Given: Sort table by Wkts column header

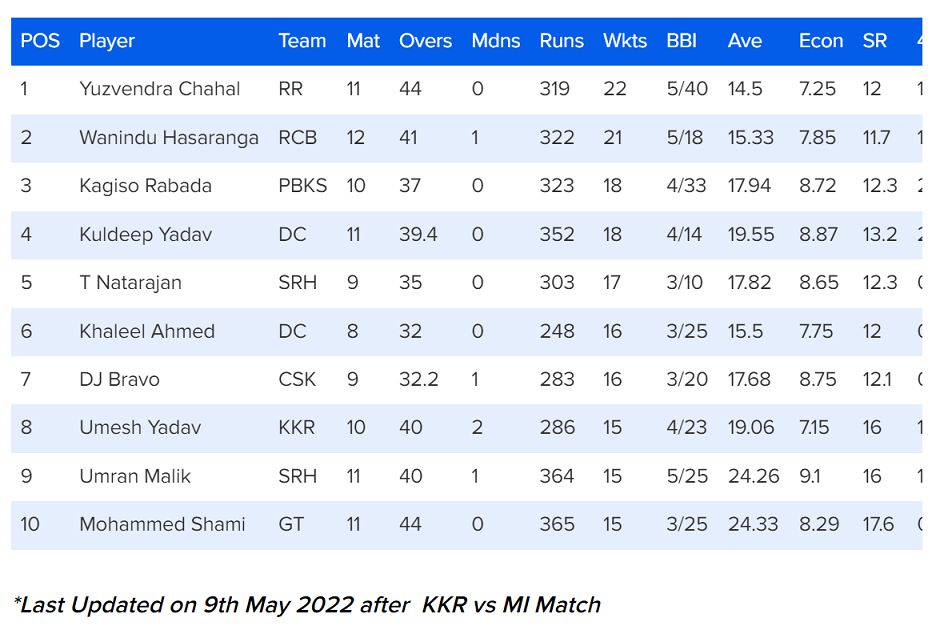Looking at the screenshot, I should tap(625, 41).
